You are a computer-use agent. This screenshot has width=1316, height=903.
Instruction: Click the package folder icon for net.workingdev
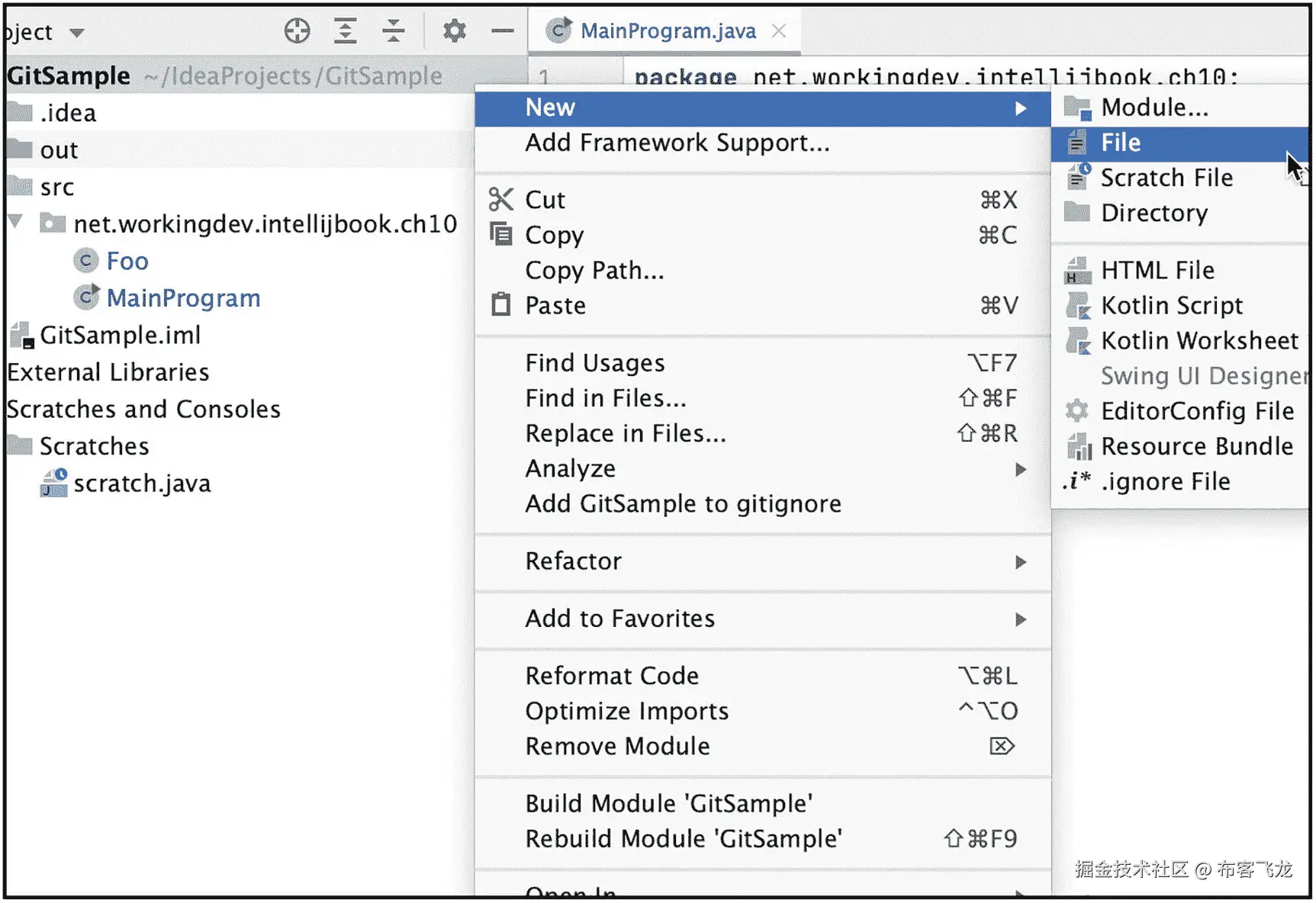pos(53,223)
